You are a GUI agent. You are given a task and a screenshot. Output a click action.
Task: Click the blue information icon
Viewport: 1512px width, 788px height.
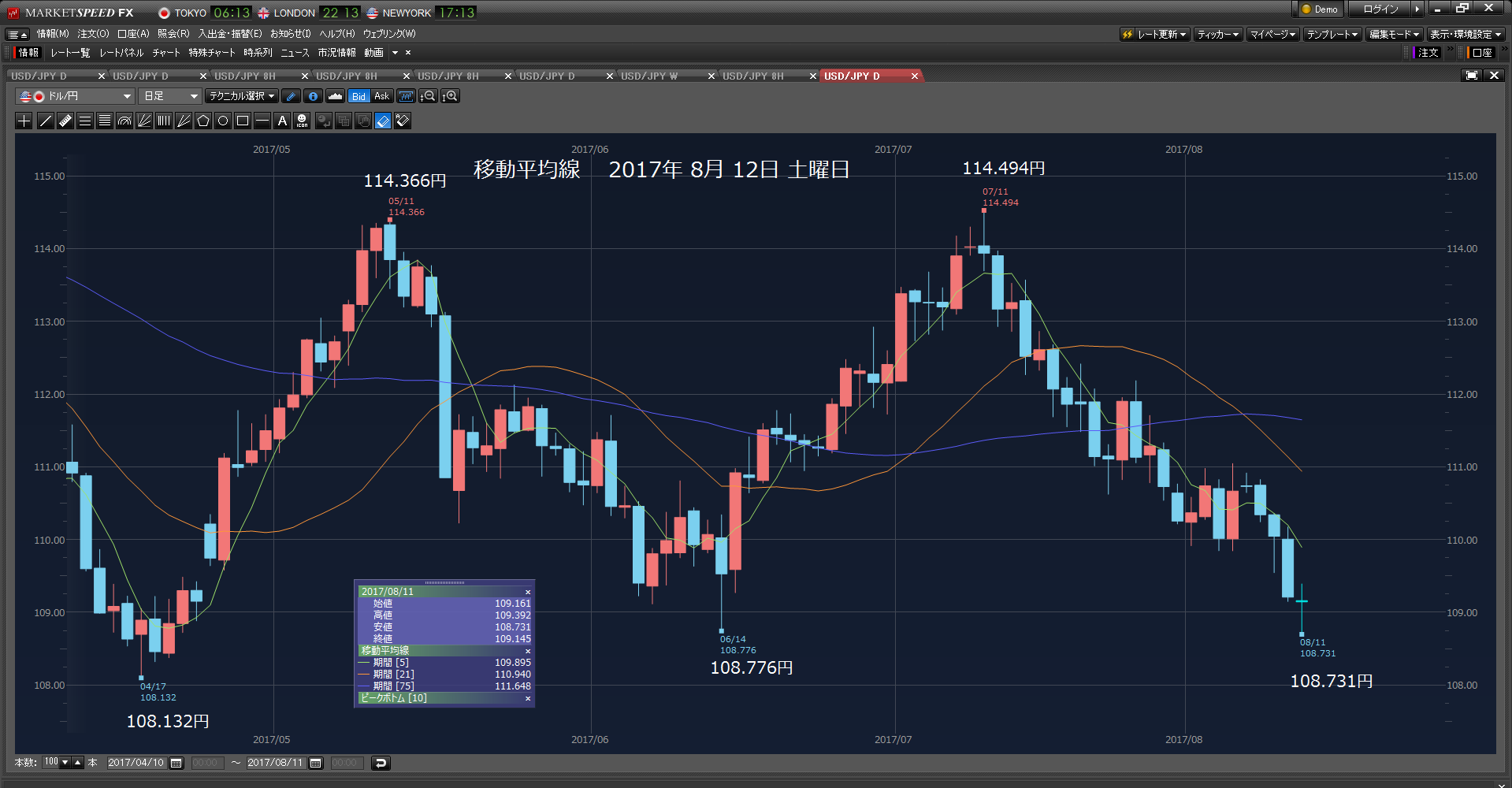pyautogui.click(x=314, y=96)
